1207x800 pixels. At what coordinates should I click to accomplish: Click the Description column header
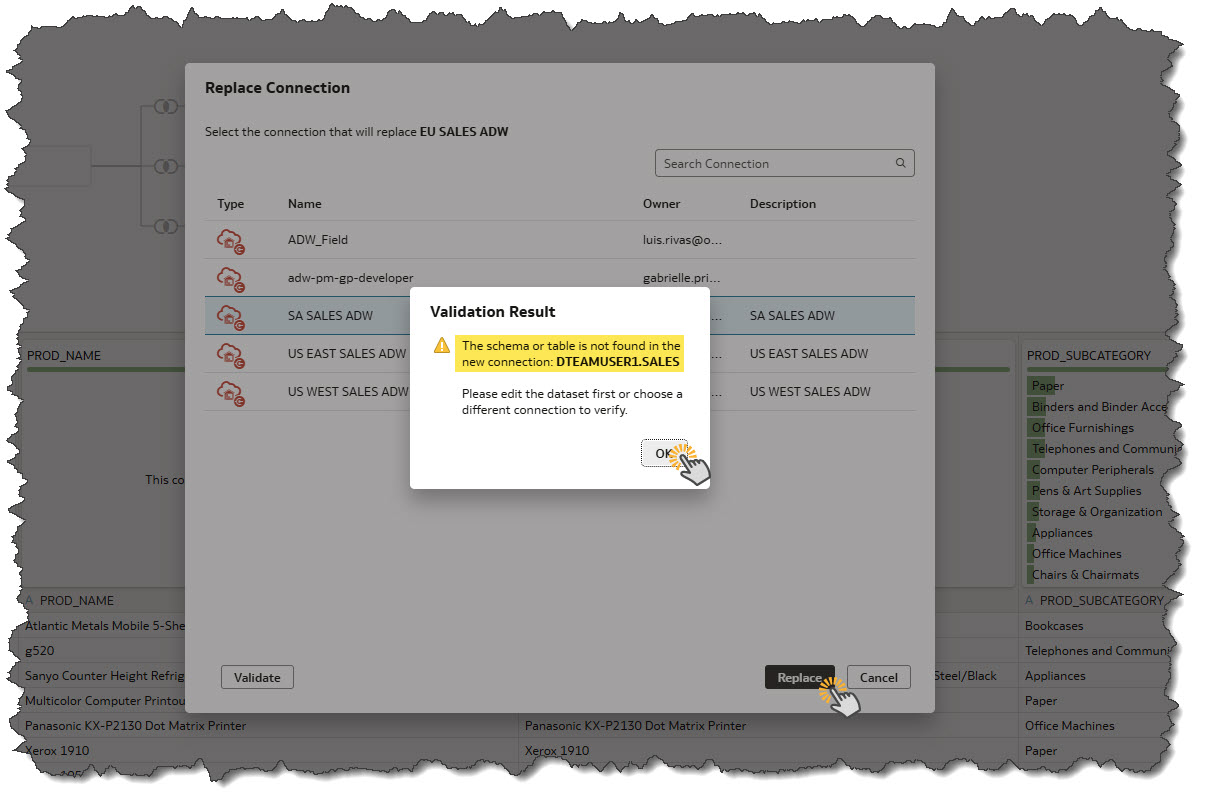[x=783, y=204]
